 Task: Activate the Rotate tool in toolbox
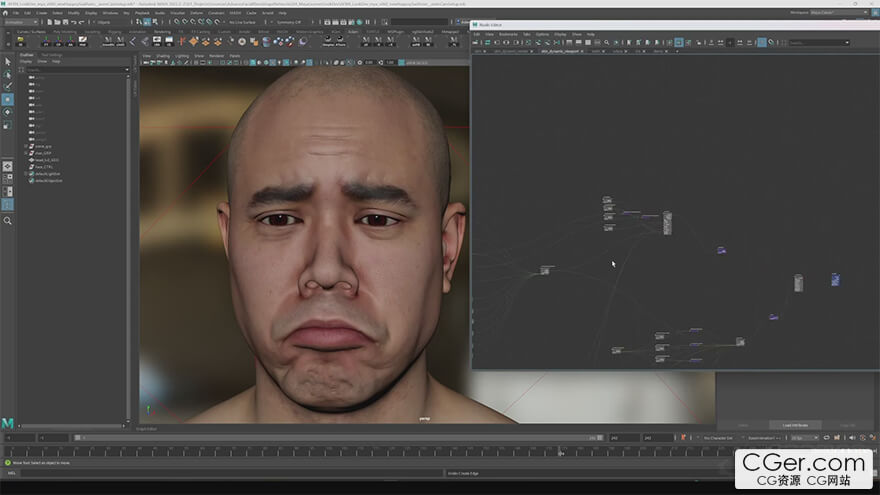[x=8, y=112]
